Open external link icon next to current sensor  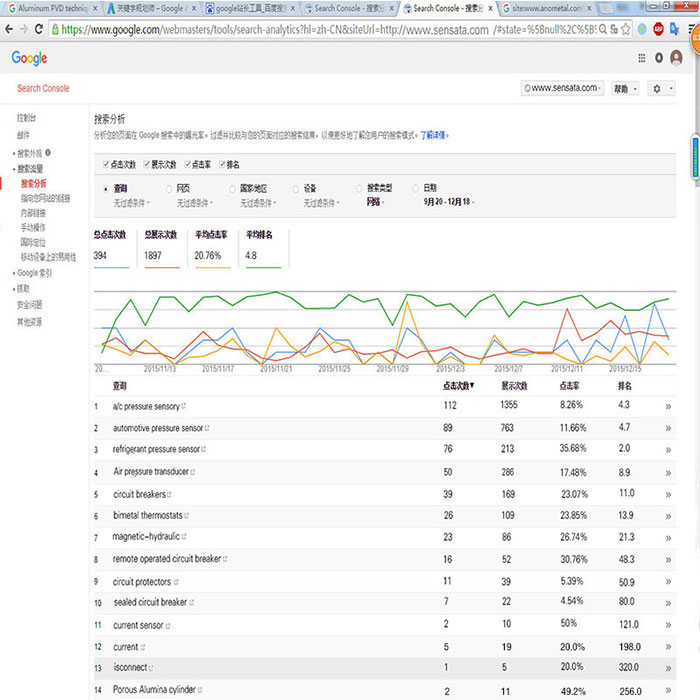pyautogui.click(x=168, y=626)
